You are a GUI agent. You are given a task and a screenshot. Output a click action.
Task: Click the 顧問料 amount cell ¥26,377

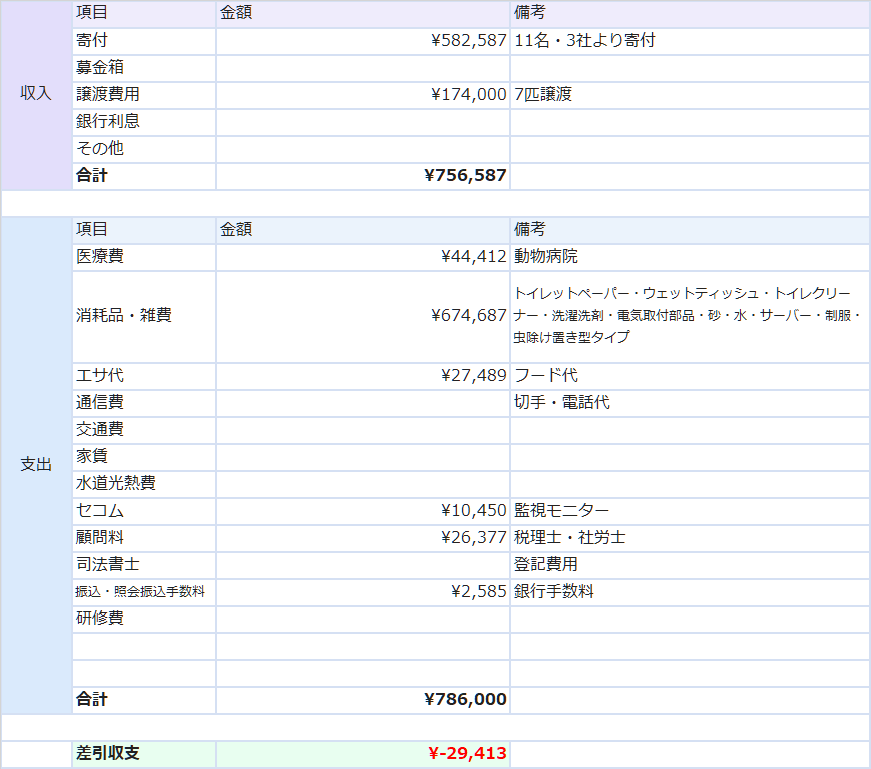click(363, 538)
